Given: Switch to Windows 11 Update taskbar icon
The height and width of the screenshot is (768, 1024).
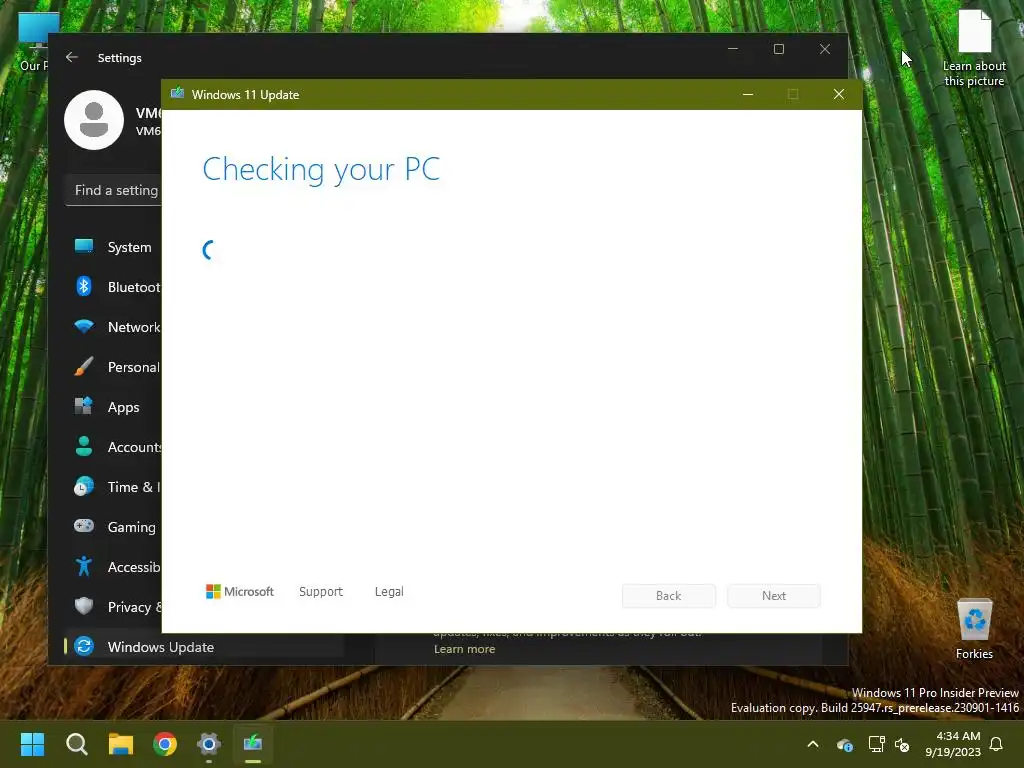Looking at the screenshot, I should [253, 744].
